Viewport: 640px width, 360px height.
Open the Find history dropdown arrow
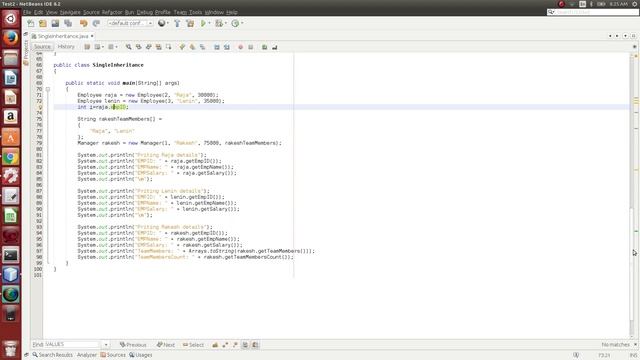[x=106, y=344]
